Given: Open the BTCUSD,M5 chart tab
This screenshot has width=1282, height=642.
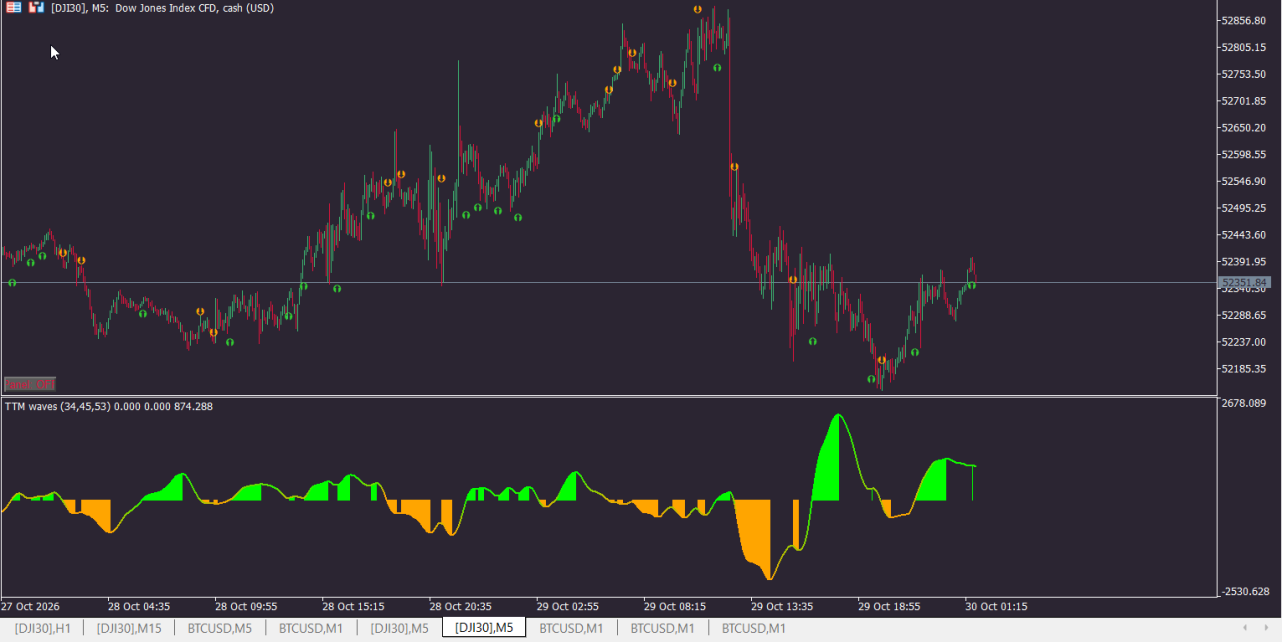Looking at the screenshot, I should (x=219, y=628).
